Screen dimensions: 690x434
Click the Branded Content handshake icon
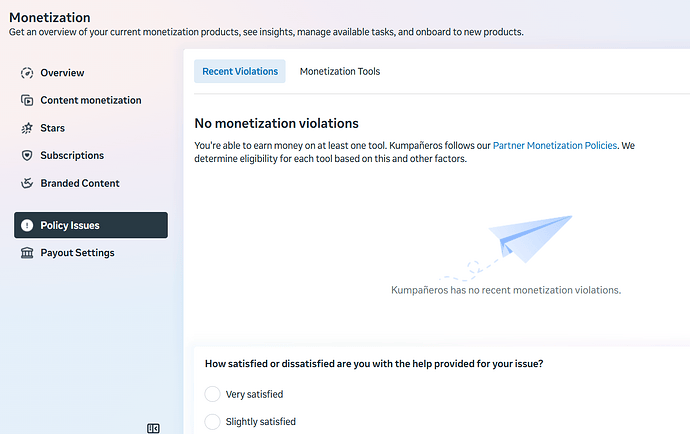28,183
